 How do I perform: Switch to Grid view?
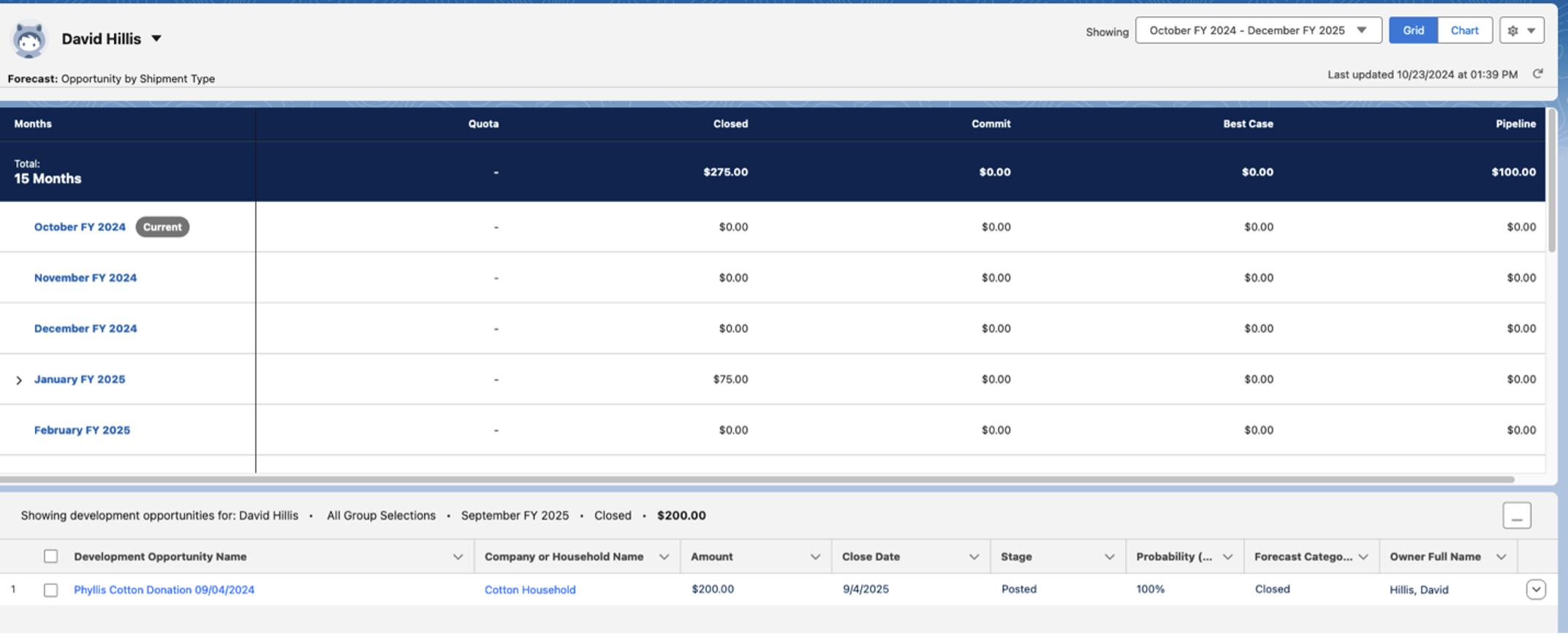[1413, 31]
